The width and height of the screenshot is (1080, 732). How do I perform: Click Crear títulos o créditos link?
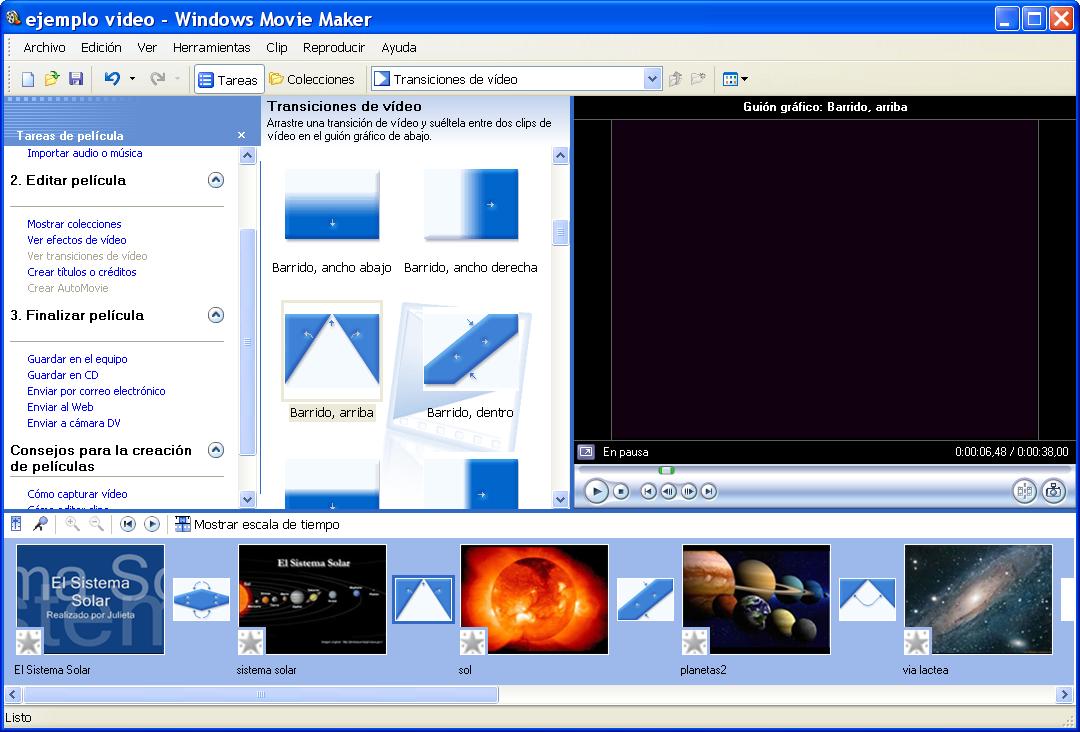(82, 272)
